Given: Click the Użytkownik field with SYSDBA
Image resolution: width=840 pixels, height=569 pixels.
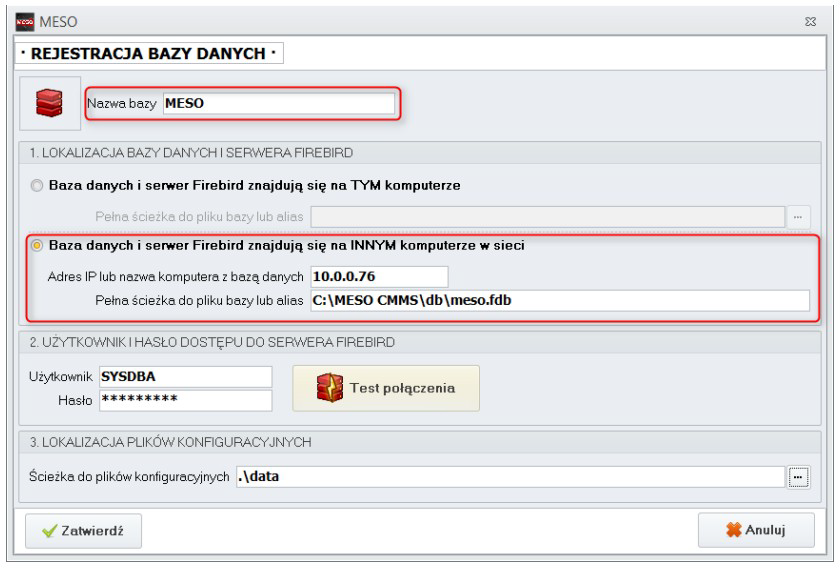Looking at the screenshot, I should click(x=185, y=375).
